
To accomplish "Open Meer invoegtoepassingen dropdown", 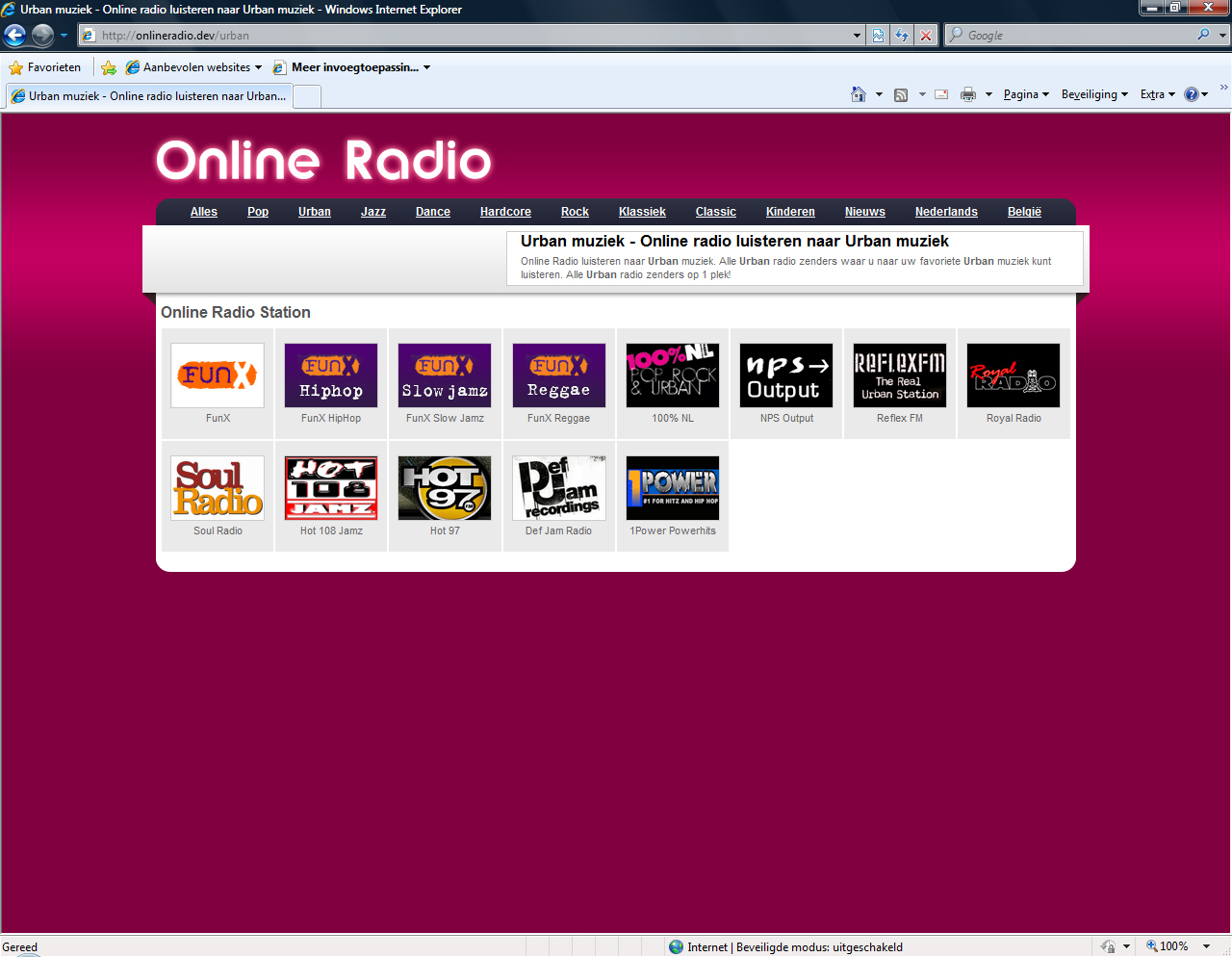I will pyautogui.click(x=351, y=67).
